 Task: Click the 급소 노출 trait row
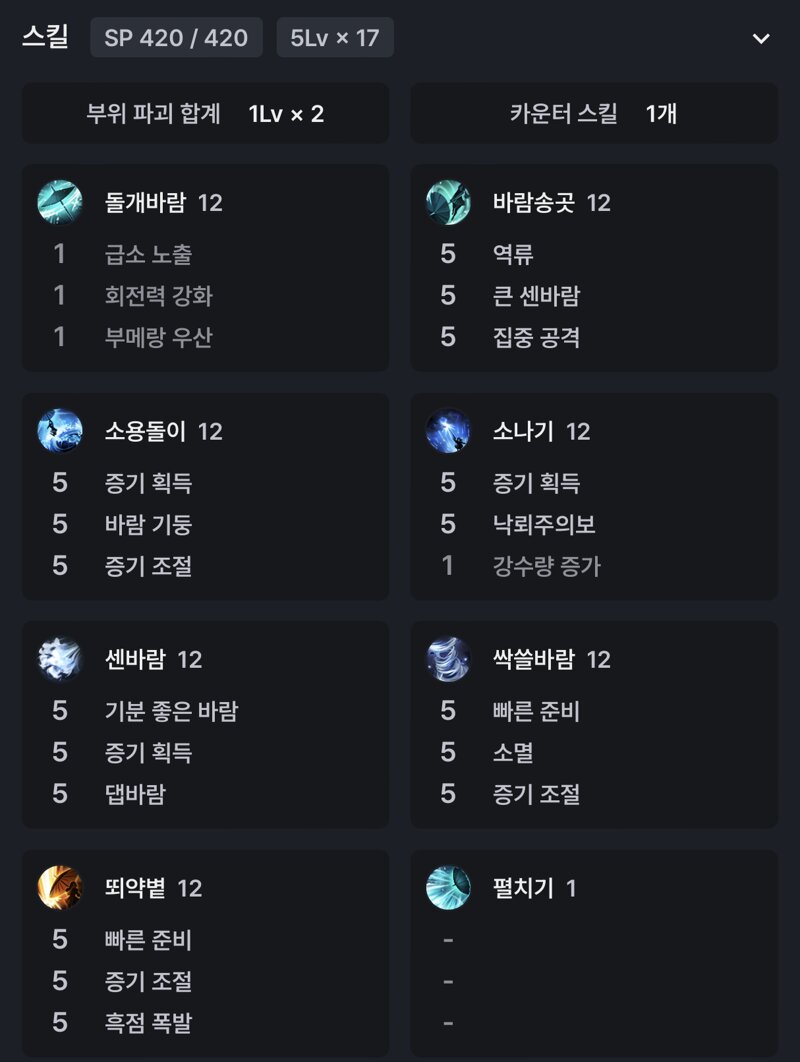pos(205,254)
